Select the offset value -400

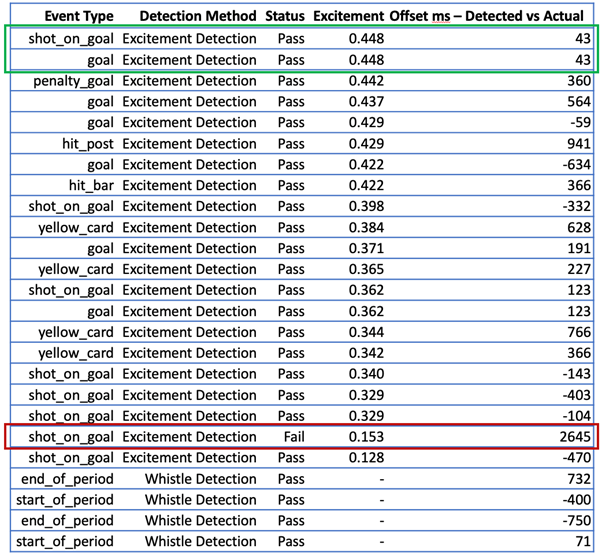(577, 500)
